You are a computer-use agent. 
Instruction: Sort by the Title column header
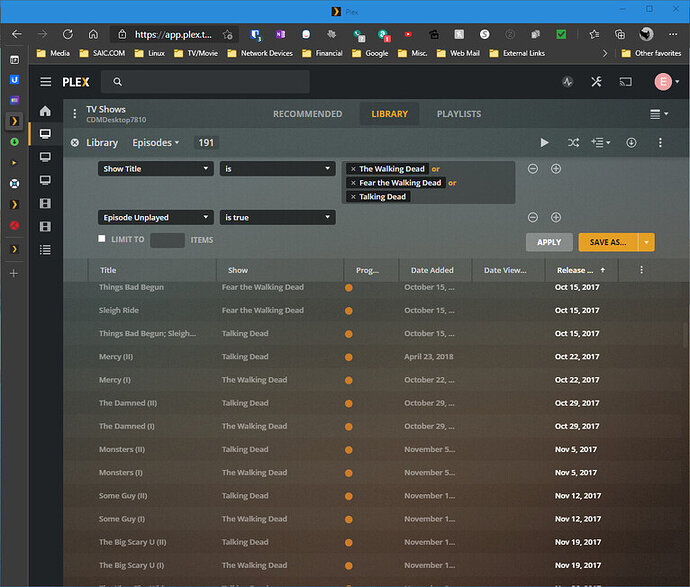point(108,270)
